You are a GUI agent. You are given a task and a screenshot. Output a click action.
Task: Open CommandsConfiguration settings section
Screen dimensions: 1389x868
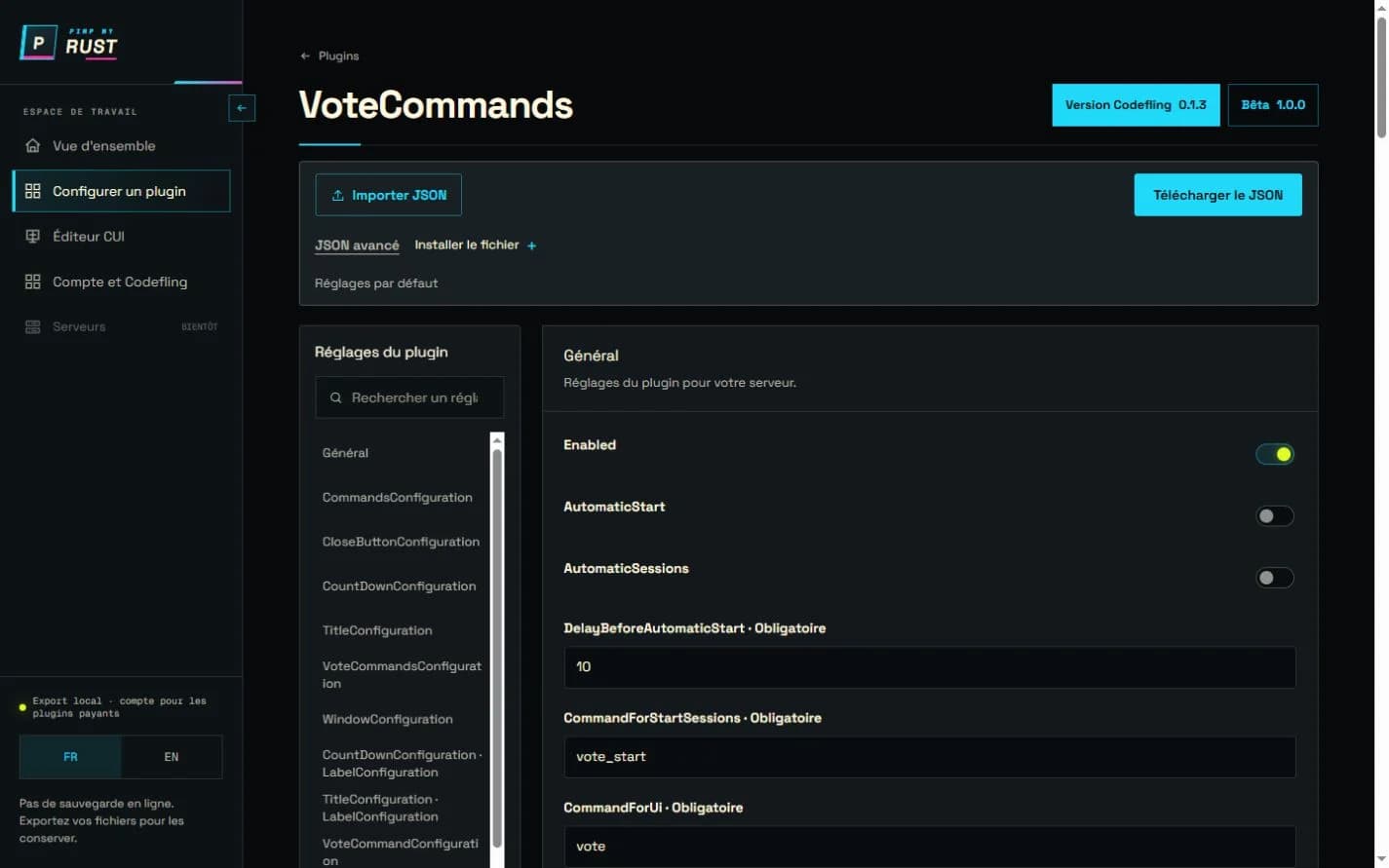point(401,498)
